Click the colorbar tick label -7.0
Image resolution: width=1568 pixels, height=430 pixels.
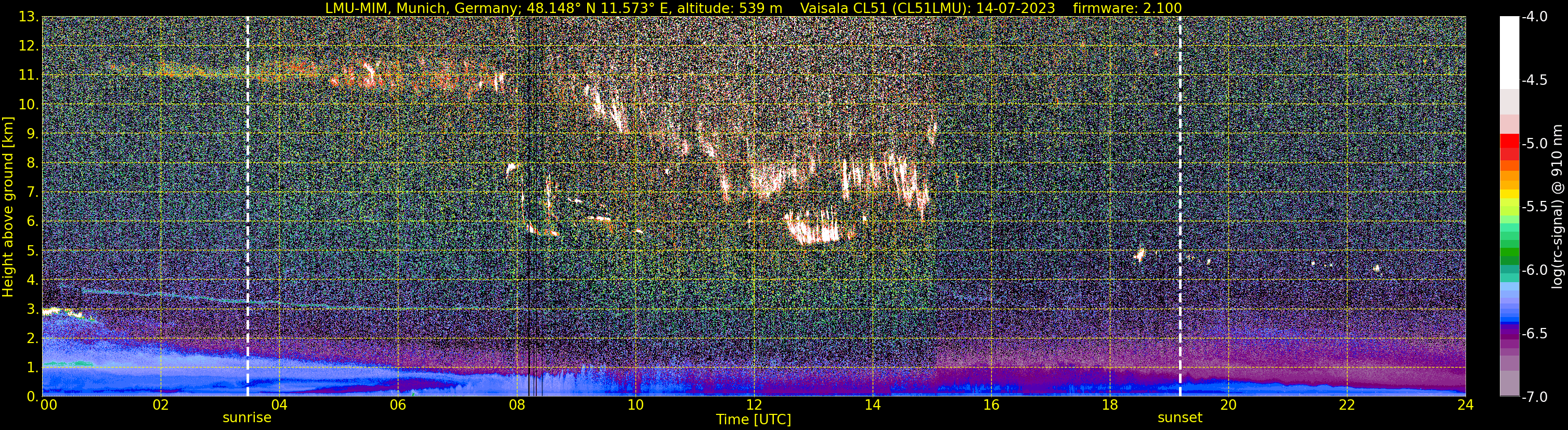(1535, 397)
